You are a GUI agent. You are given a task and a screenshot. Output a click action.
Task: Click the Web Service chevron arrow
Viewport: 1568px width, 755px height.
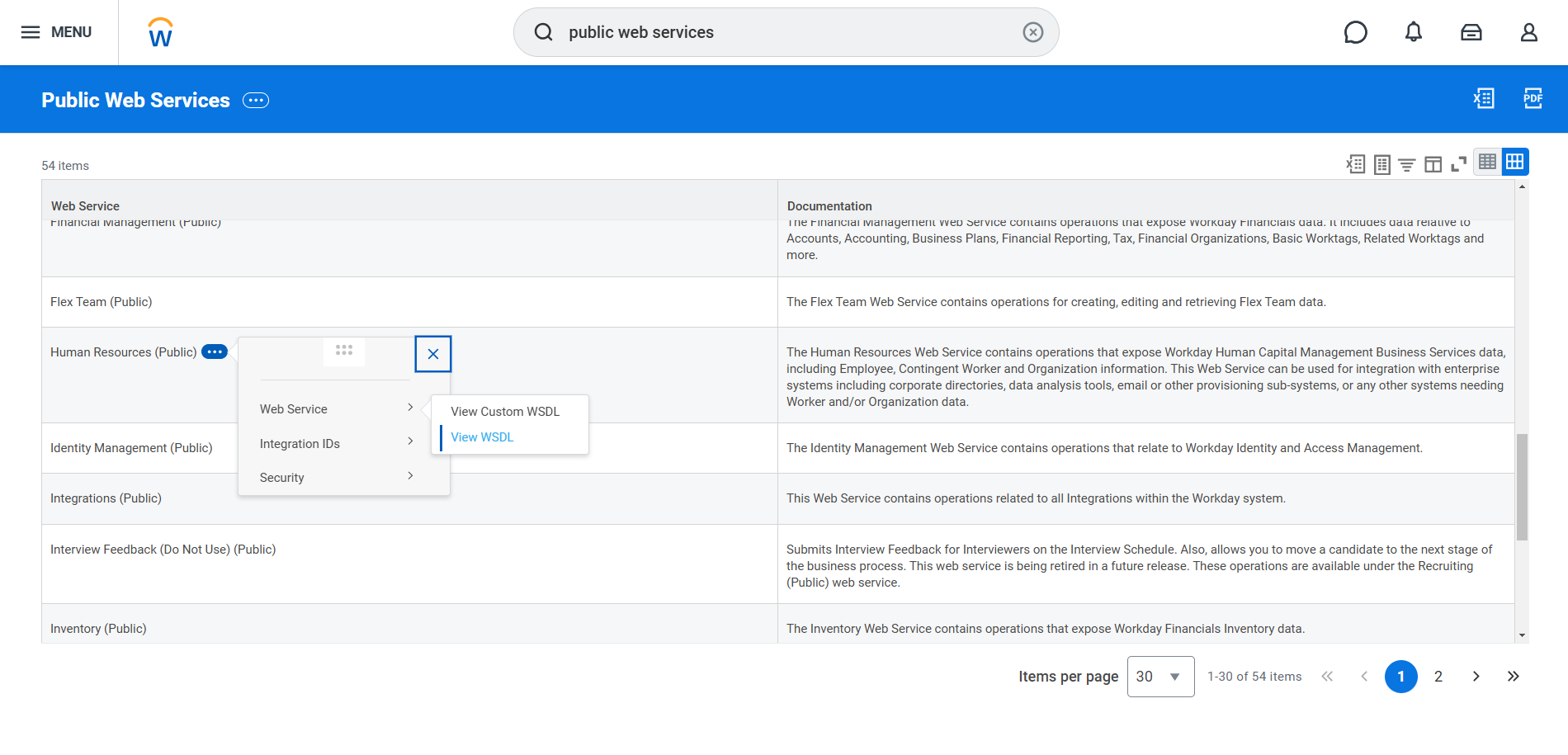coord(410,408)
